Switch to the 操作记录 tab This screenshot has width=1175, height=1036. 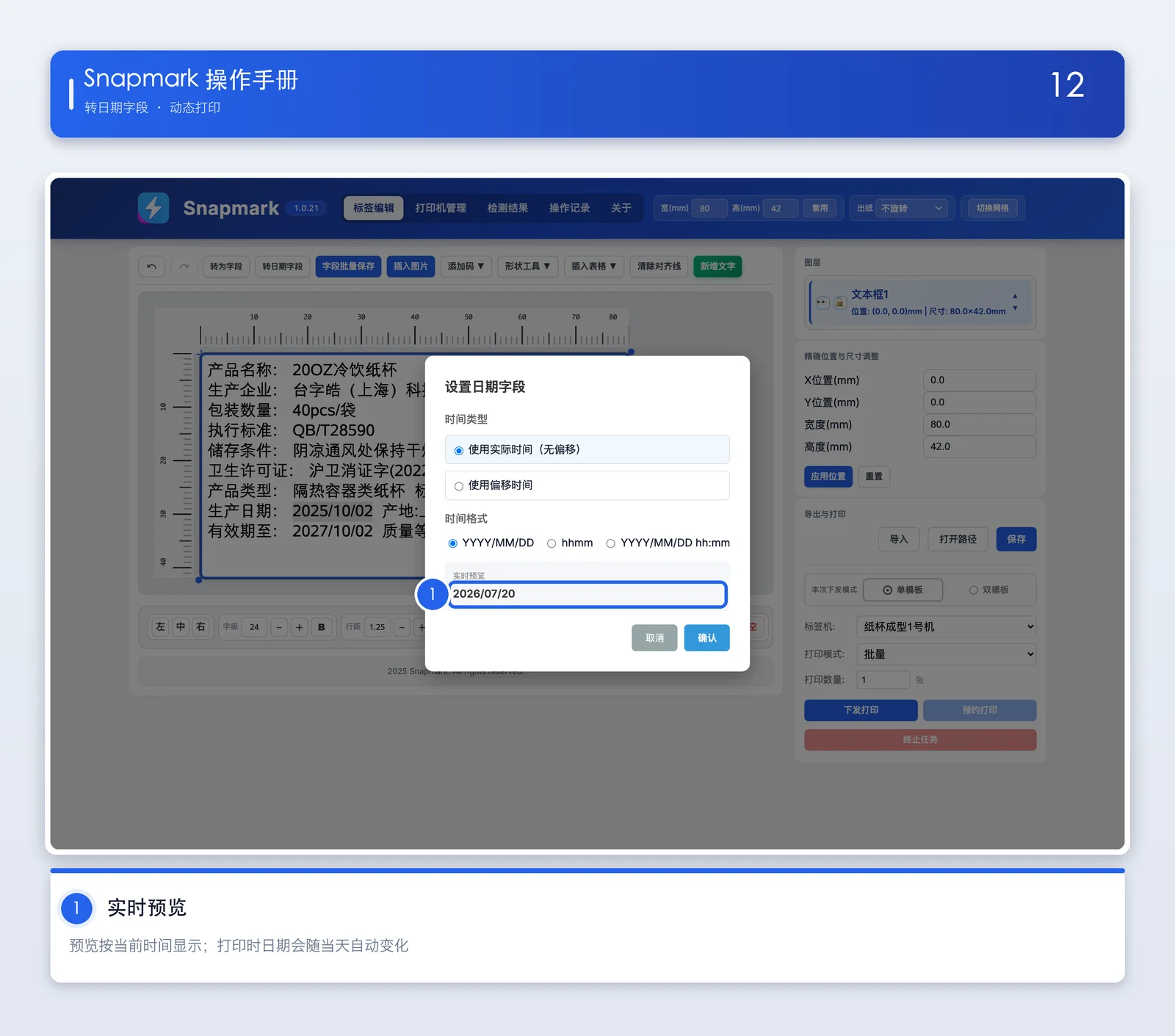[569, 208]
